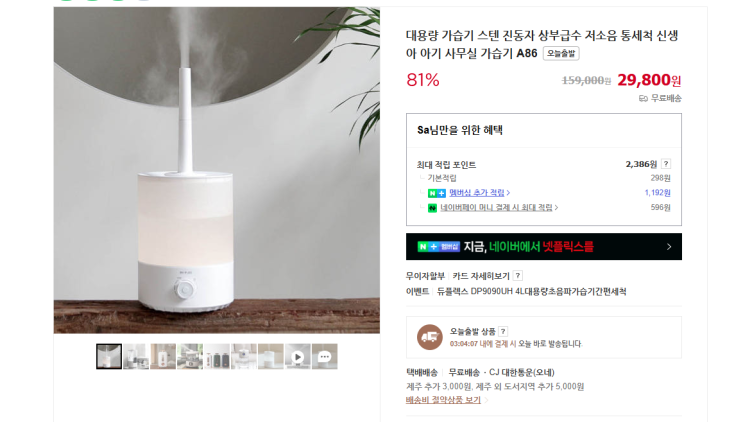The image size is (743, 422).
Task: Click the 오늘출발 badge beside the product title
Action: click(561, 54)
